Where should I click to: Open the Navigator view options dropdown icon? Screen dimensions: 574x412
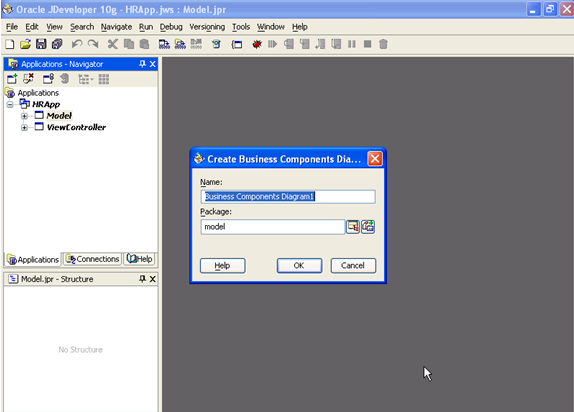86,79
